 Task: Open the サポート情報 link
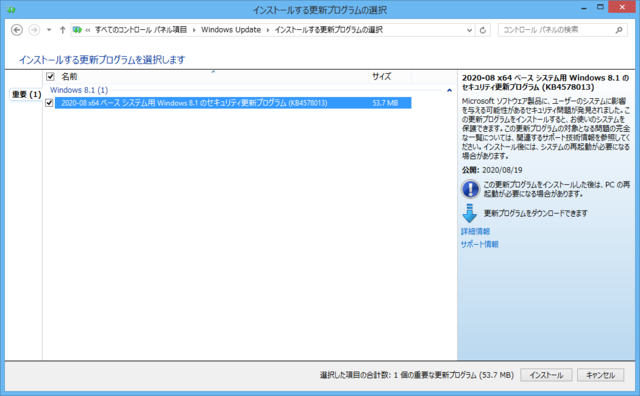pyautogui.click(x=480, y=244)
